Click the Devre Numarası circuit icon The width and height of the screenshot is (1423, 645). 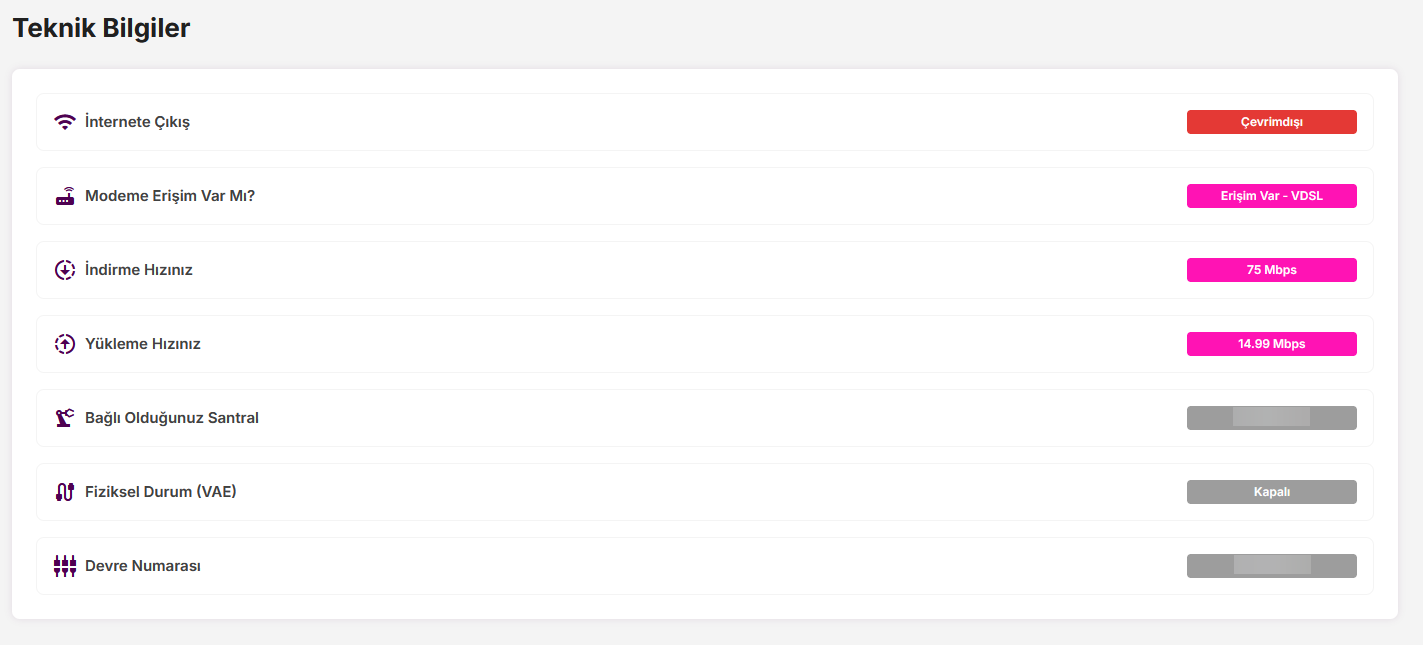[x=65, y=566]
